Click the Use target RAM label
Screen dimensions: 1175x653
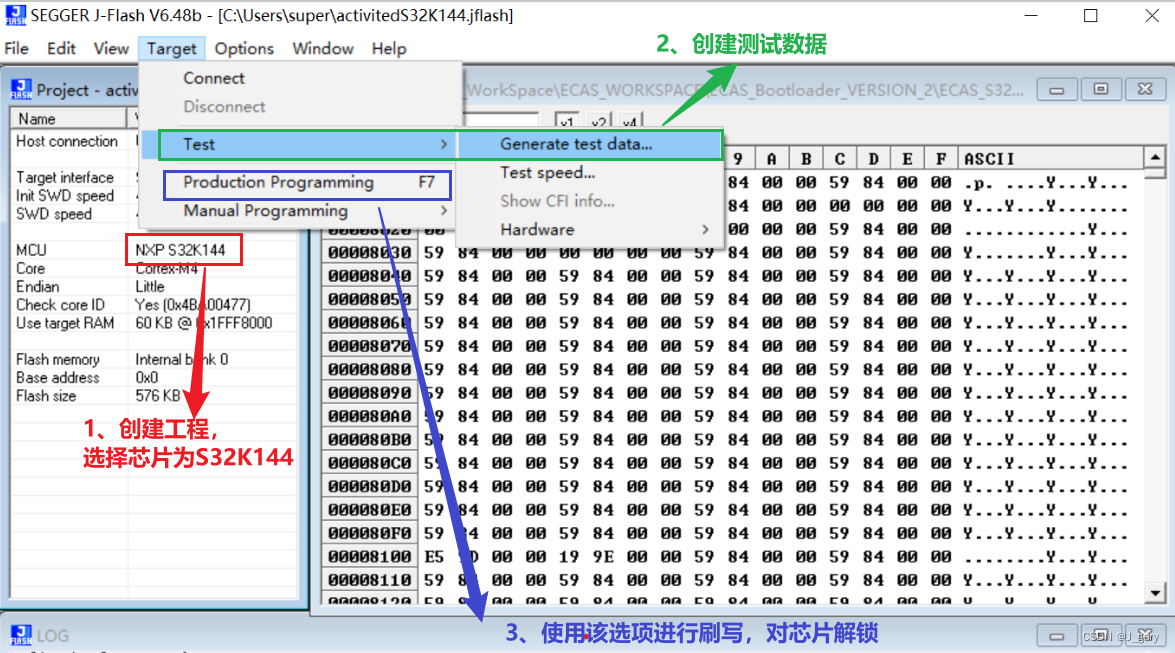65,323
